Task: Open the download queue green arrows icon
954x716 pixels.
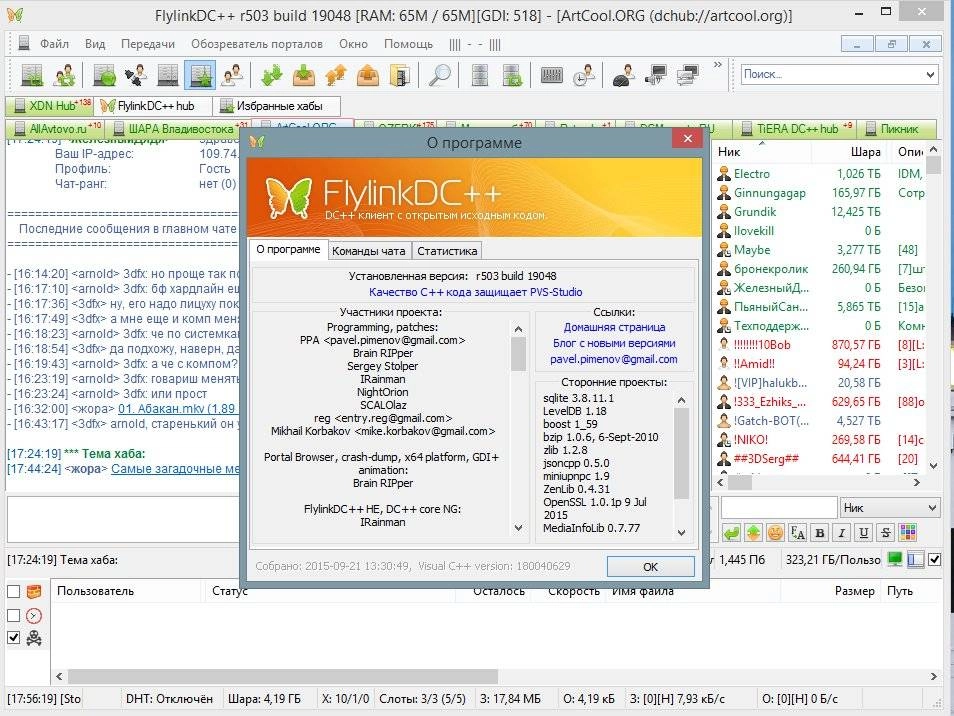Action: point(272,75)
